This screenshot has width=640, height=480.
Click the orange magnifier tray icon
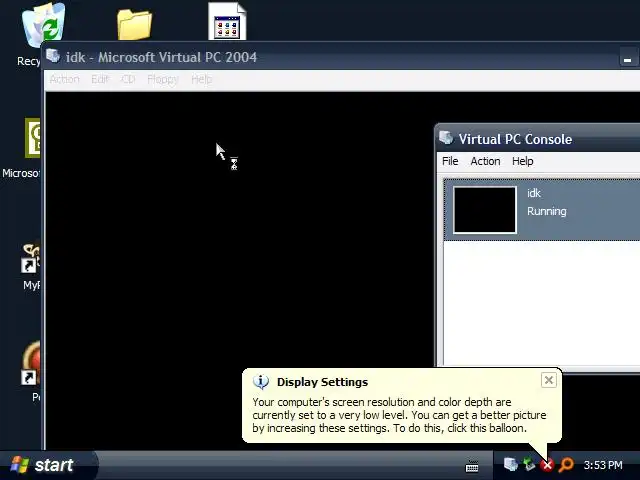(566, 465)
